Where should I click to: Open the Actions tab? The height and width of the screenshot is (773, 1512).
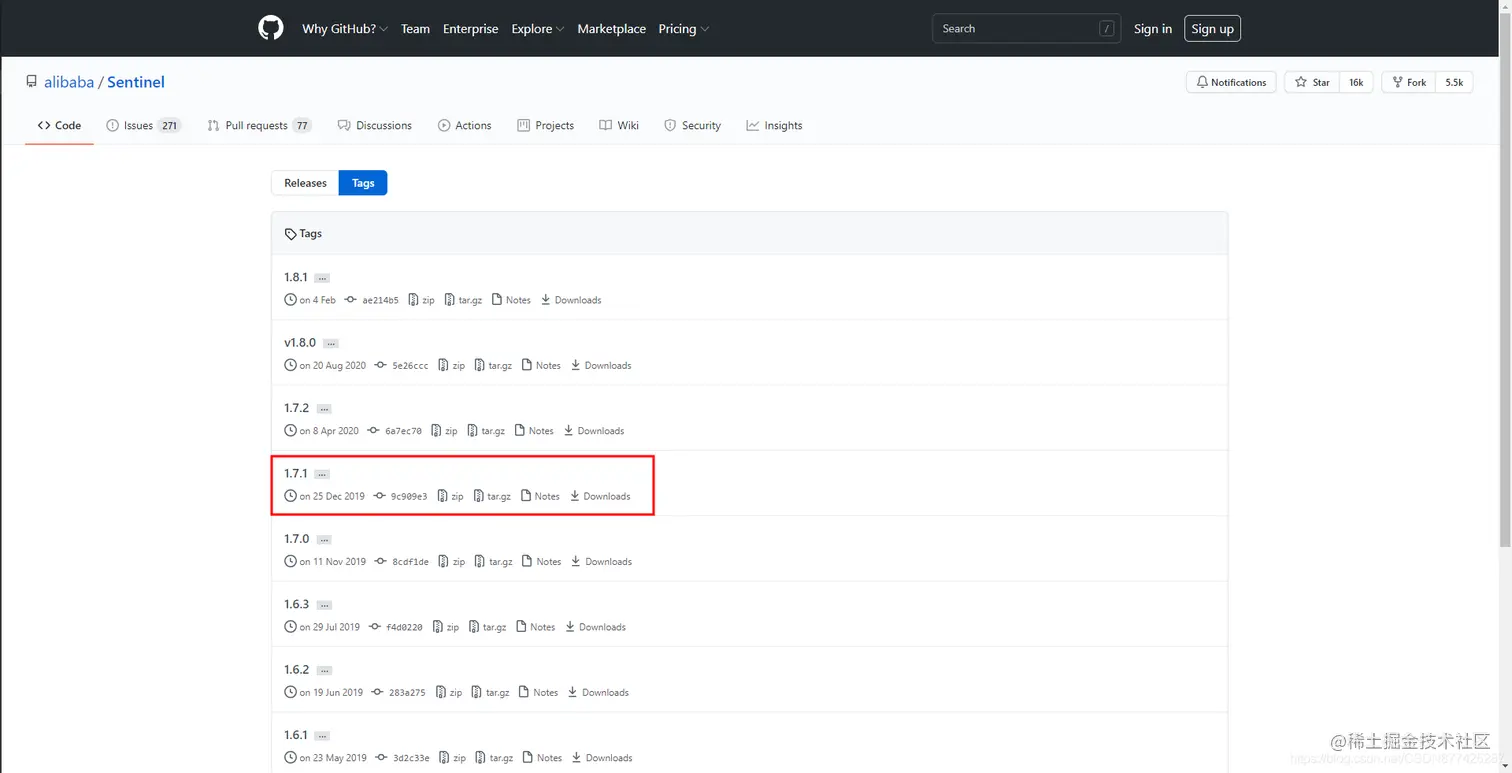(465, 125)
